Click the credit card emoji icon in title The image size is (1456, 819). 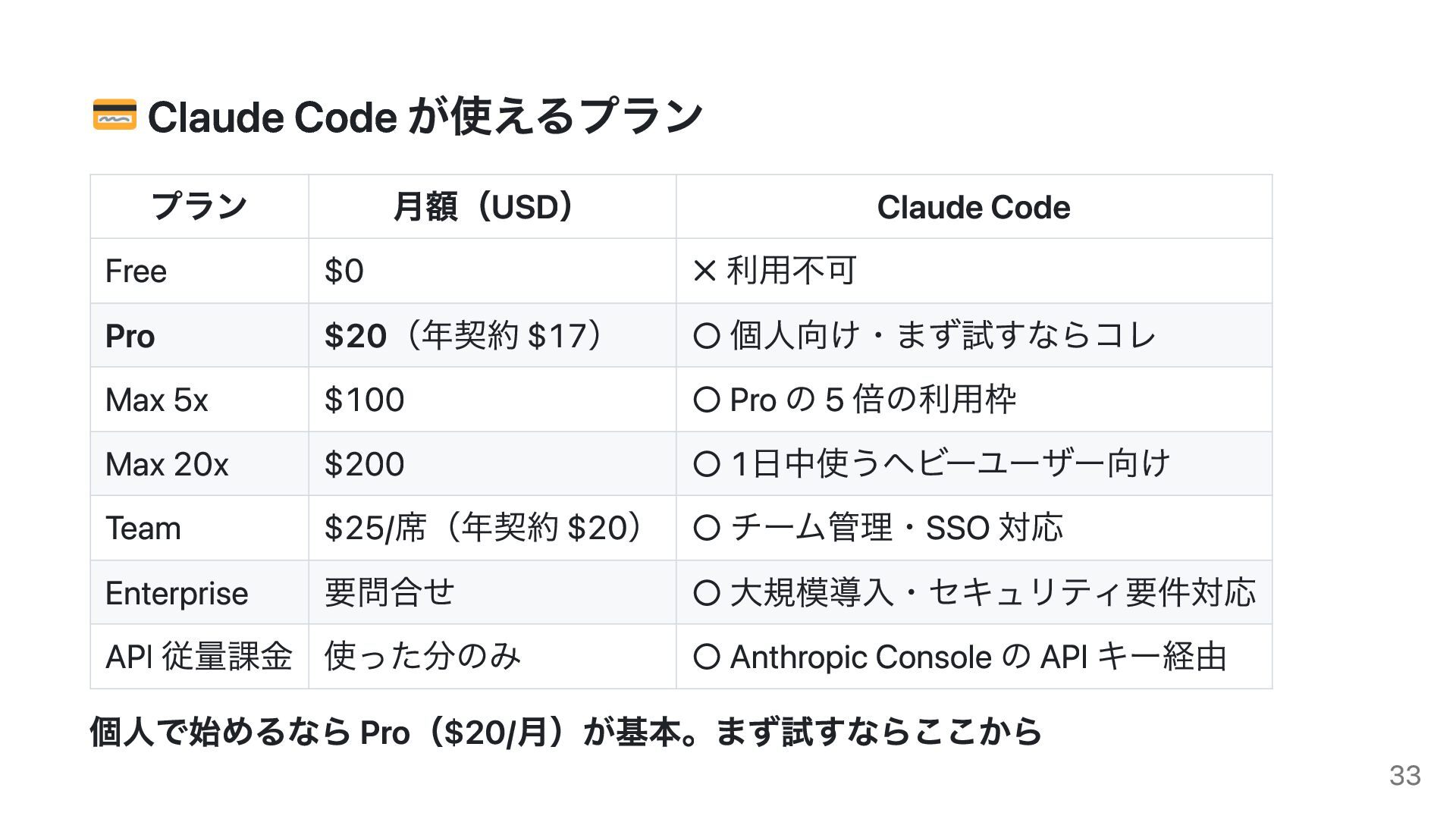[x=115, y=115]
